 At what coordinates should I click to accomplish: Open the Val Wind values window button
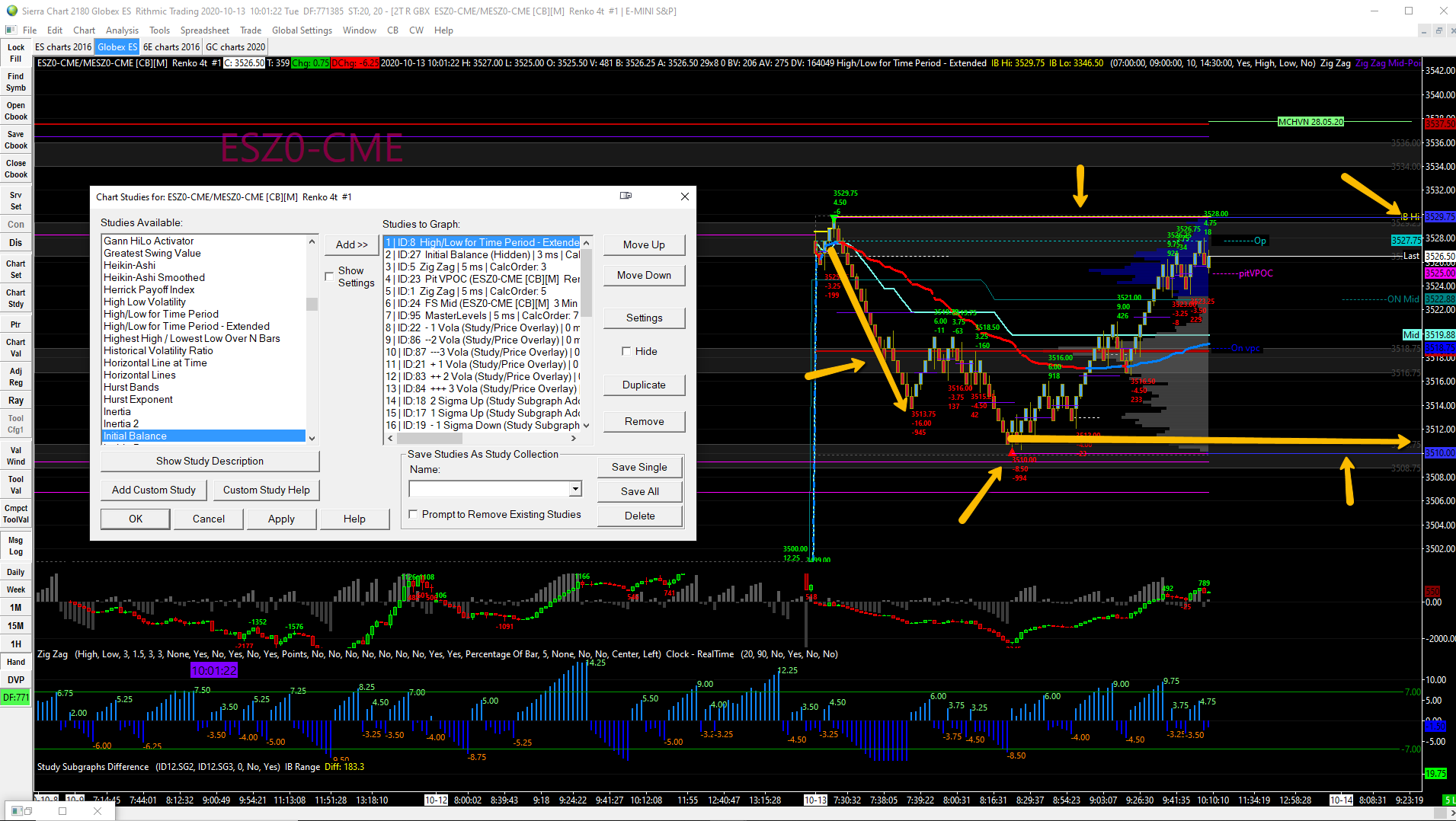coord(16,455)
